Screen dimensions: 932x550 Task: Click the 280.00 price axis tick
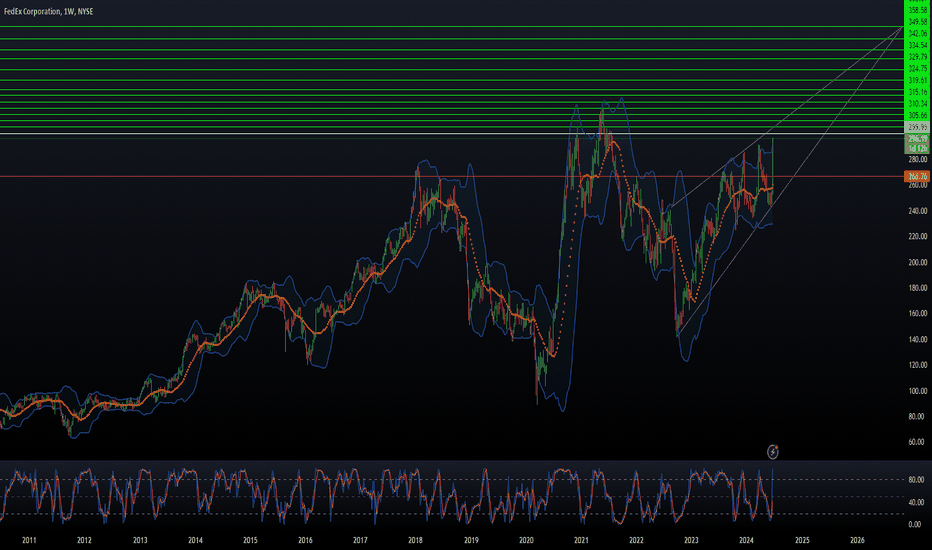[918, 159]
